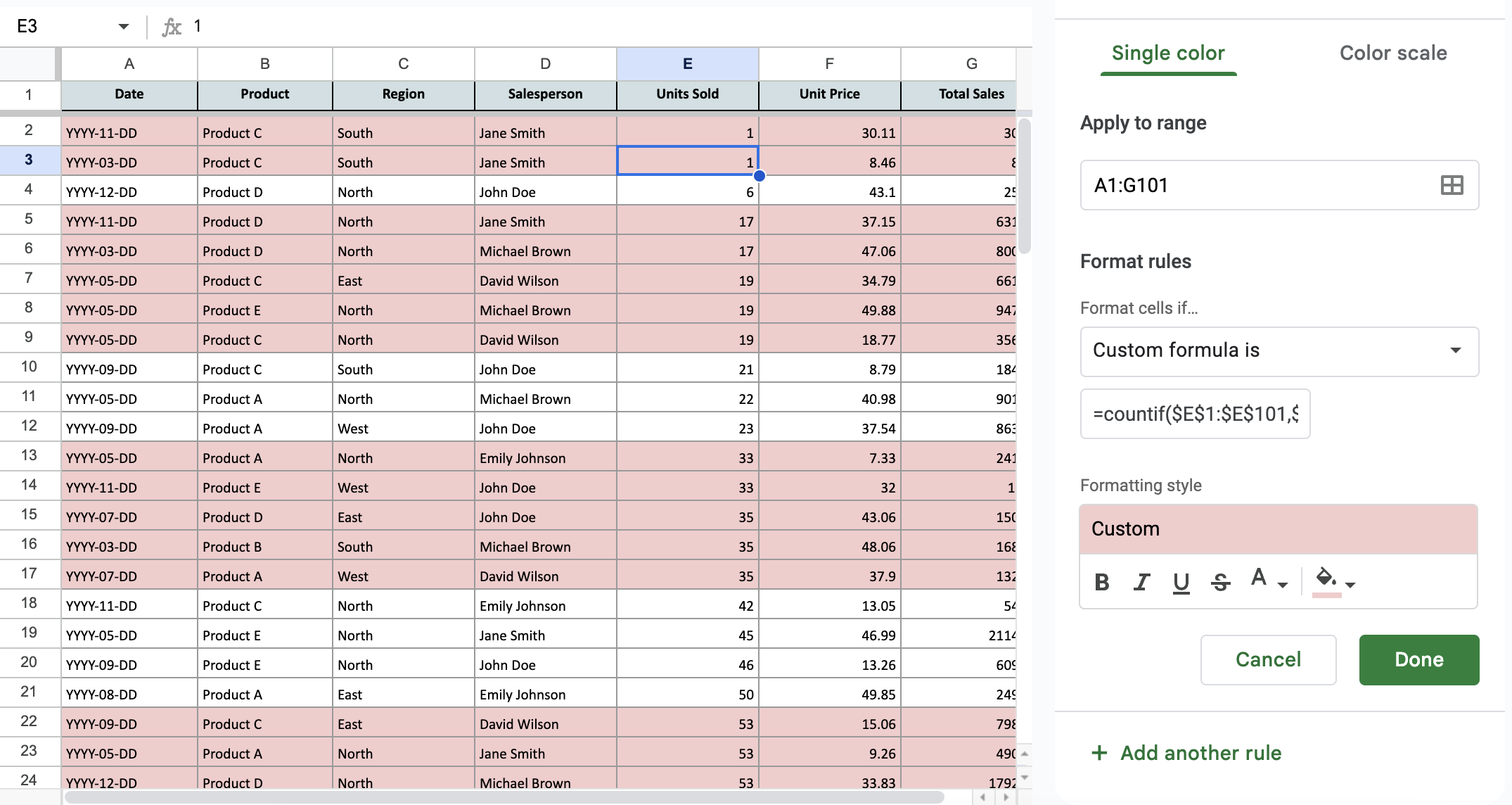Click the fx formula icon

click(x=172, y=27)
